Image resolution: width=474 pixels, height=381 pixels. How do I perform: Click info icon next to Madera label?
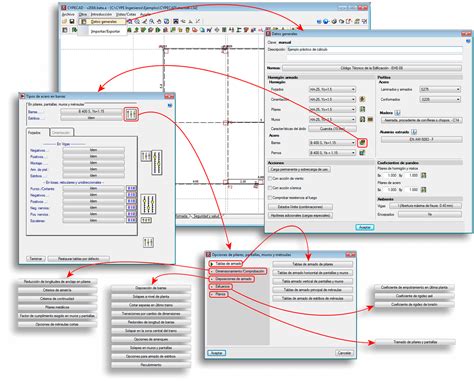tap(398, 113)
